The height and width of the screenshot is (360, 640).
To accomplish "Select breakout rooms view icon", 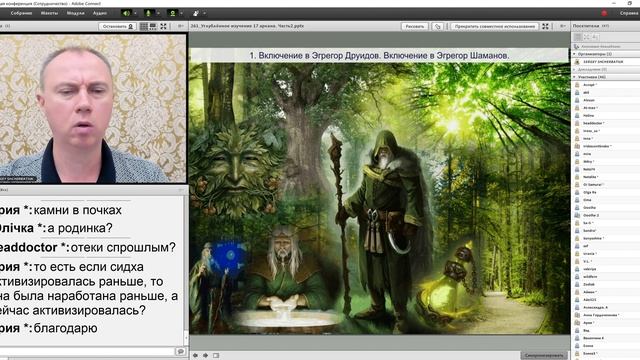I will pos(587,37).
